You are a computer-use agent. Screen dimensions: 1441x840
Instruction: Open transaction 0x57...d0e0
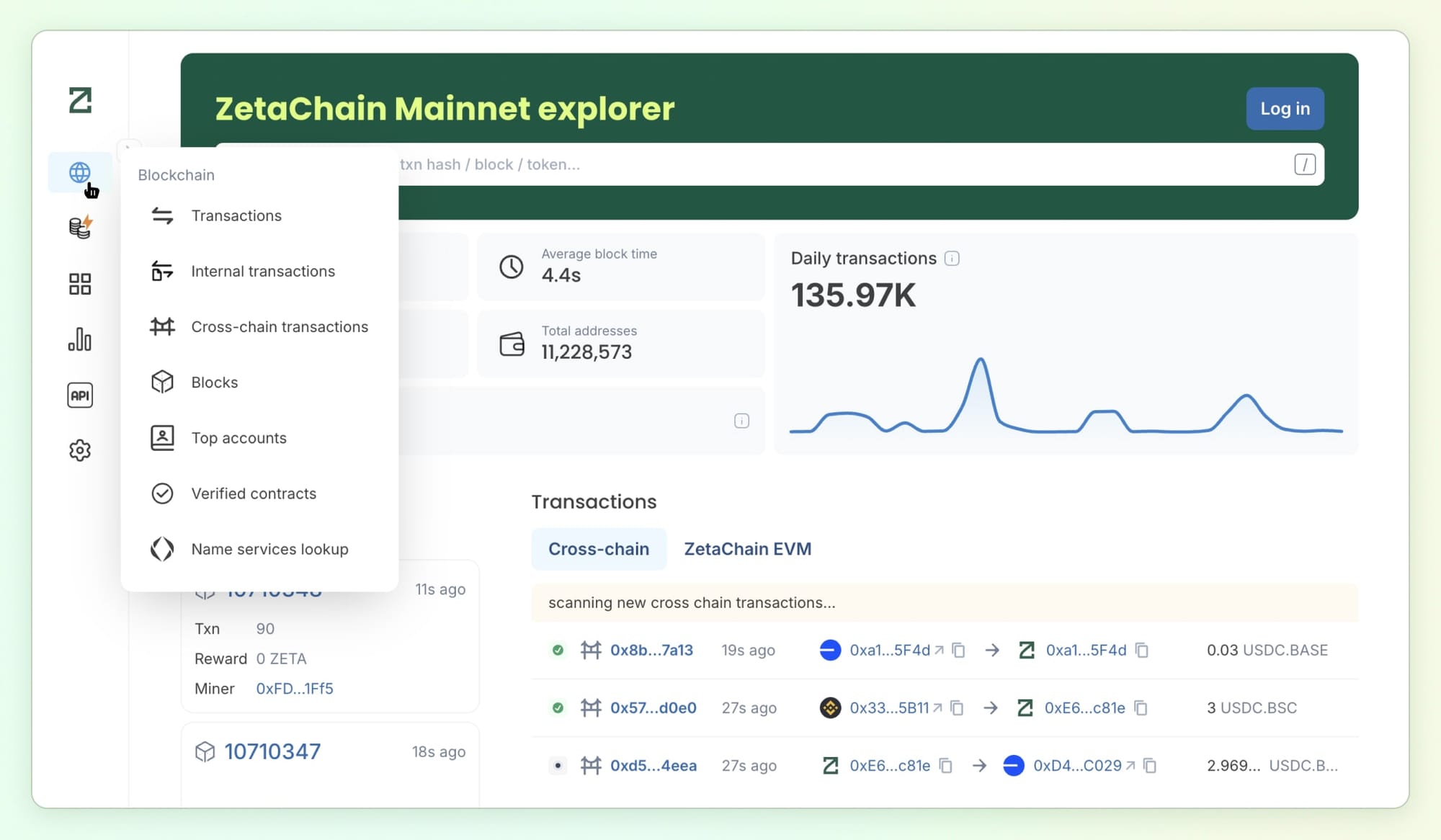click(x=653, y=707)
